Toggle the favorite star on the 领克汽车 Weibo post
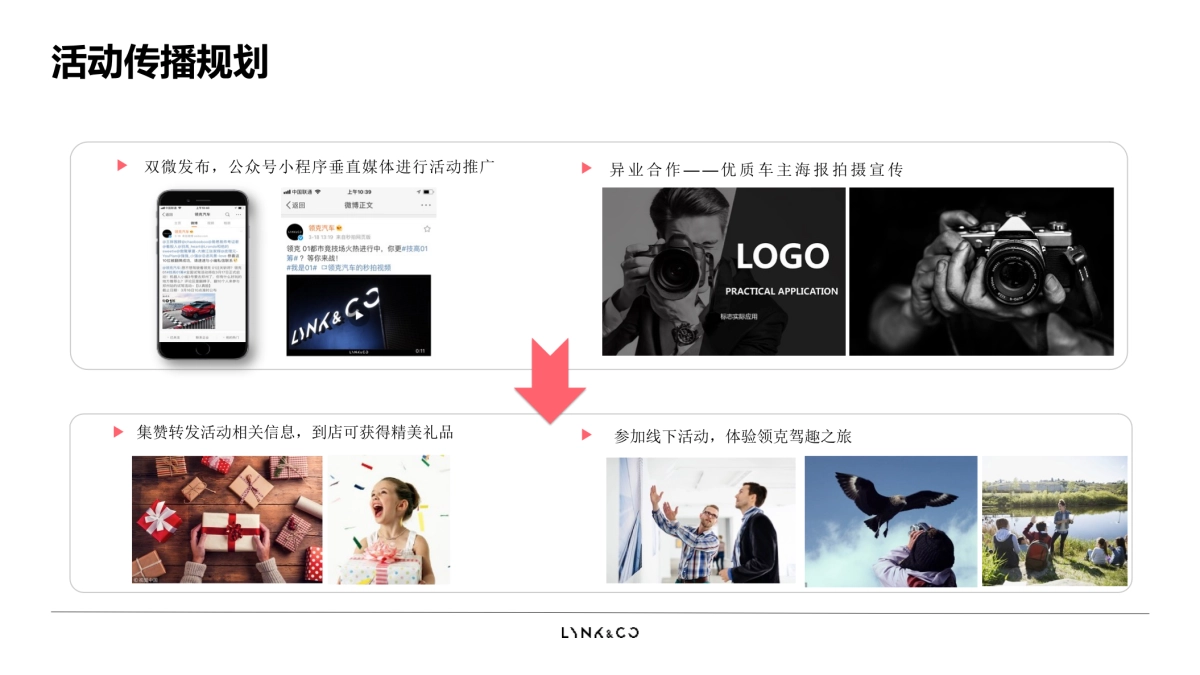1200x675 pixels. [427, 228]
